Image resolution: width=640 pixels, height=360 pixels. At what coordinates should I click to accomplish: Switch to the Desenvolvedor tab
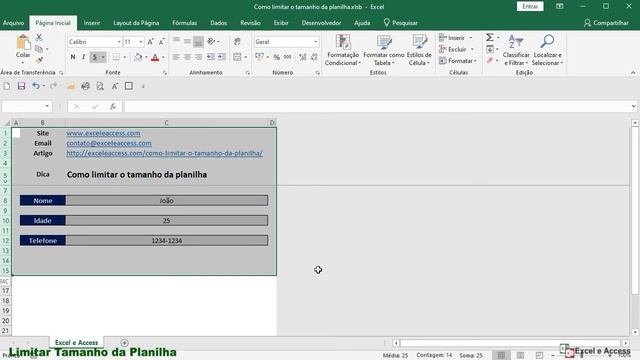pos(322,23)
